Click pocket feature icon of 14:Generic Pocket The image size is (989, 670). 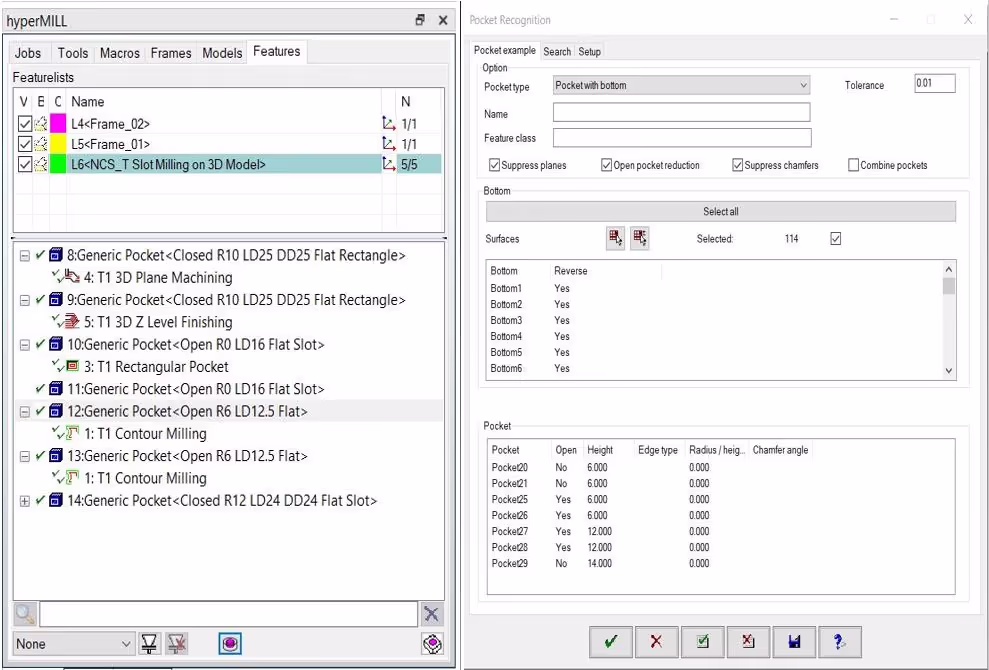(56, 500)
